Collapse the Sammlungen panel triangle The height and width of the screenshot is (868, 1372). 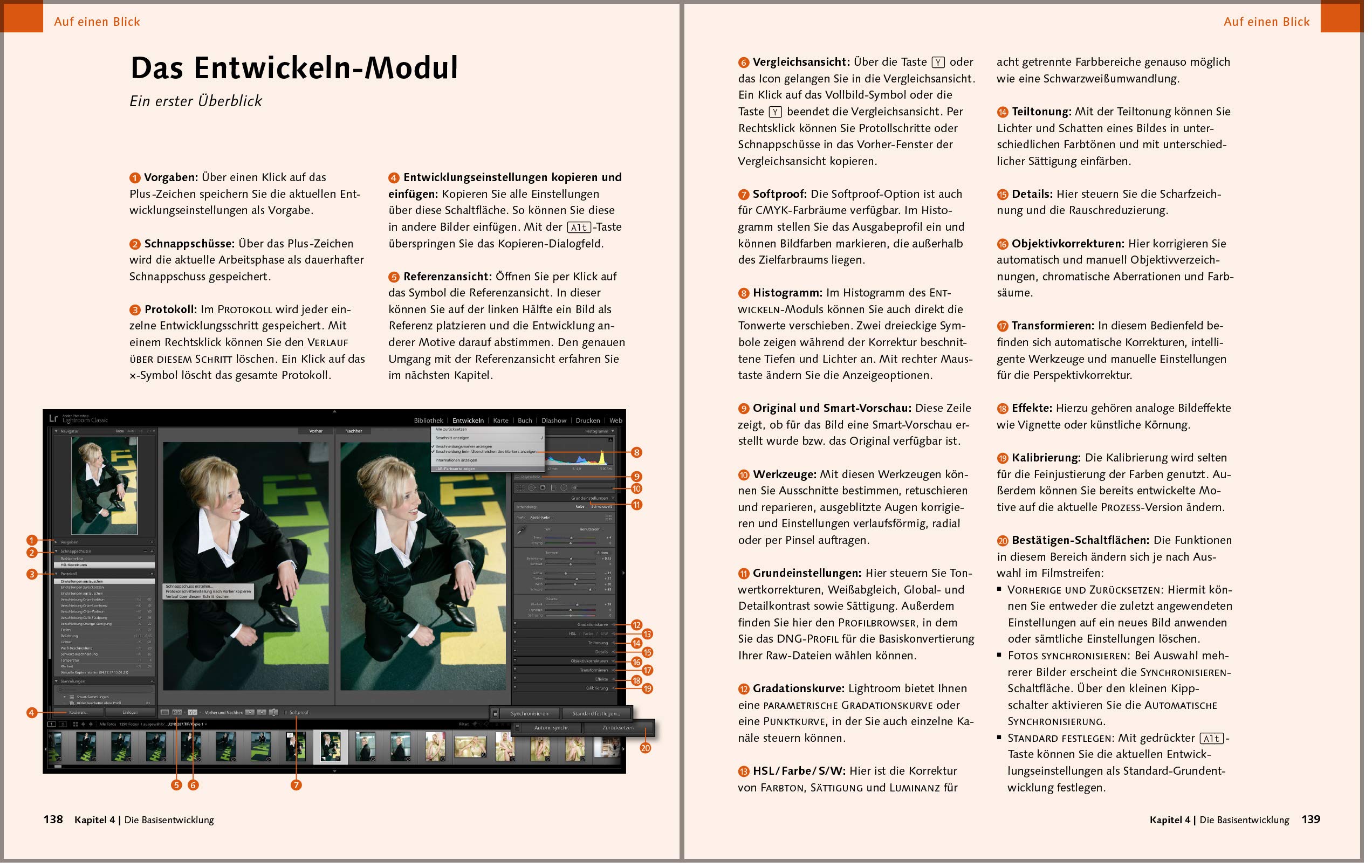pyautogui.click(x=57, y=681)
